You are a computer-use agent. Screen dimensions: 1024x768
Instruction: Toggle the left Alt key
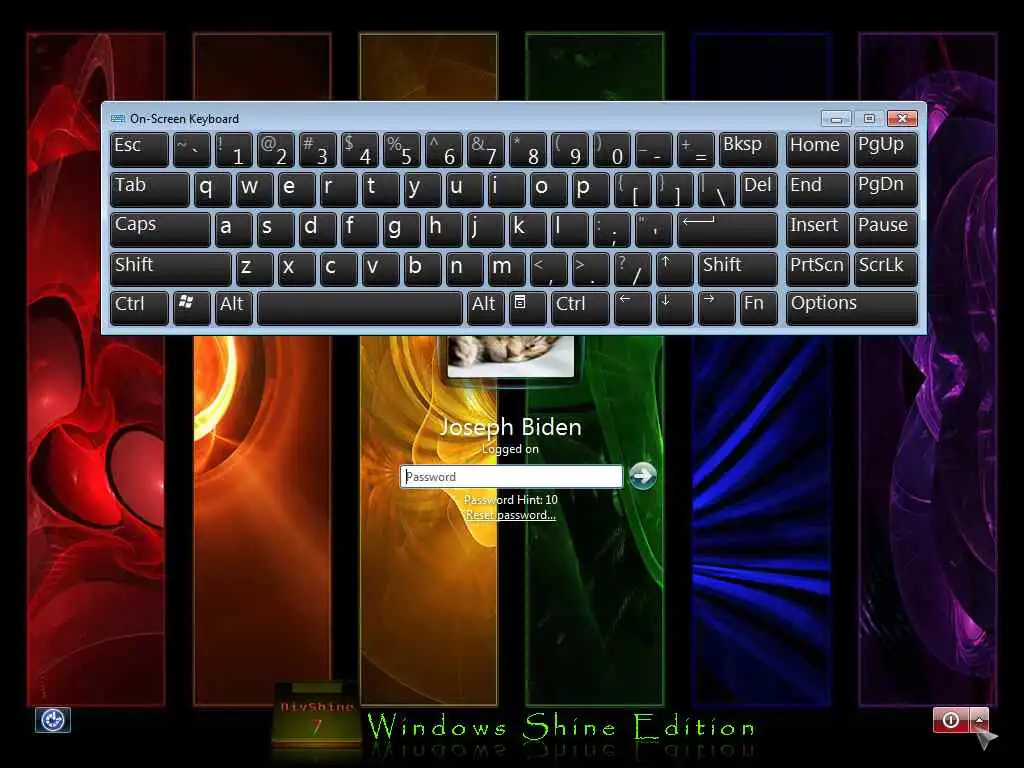233,308
